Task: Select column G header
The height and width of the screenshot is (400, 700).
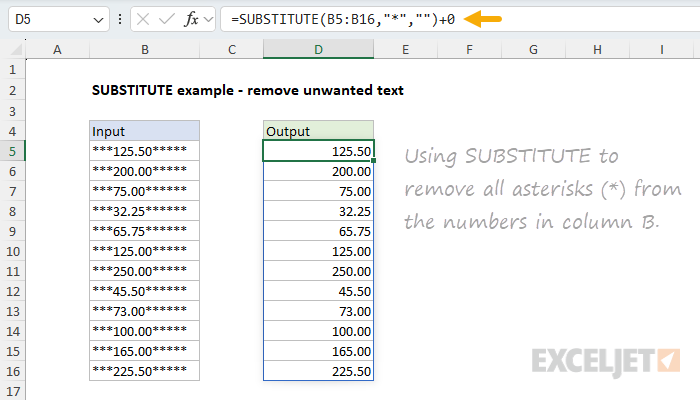Action: 533,50
